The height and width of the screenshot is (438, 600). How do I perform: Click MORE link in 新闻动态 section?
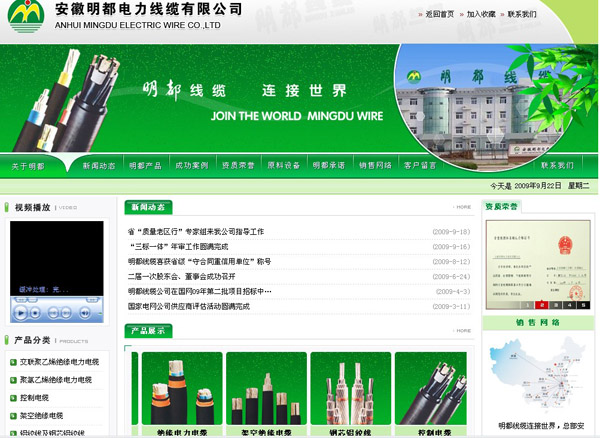[x=462, y=207]
